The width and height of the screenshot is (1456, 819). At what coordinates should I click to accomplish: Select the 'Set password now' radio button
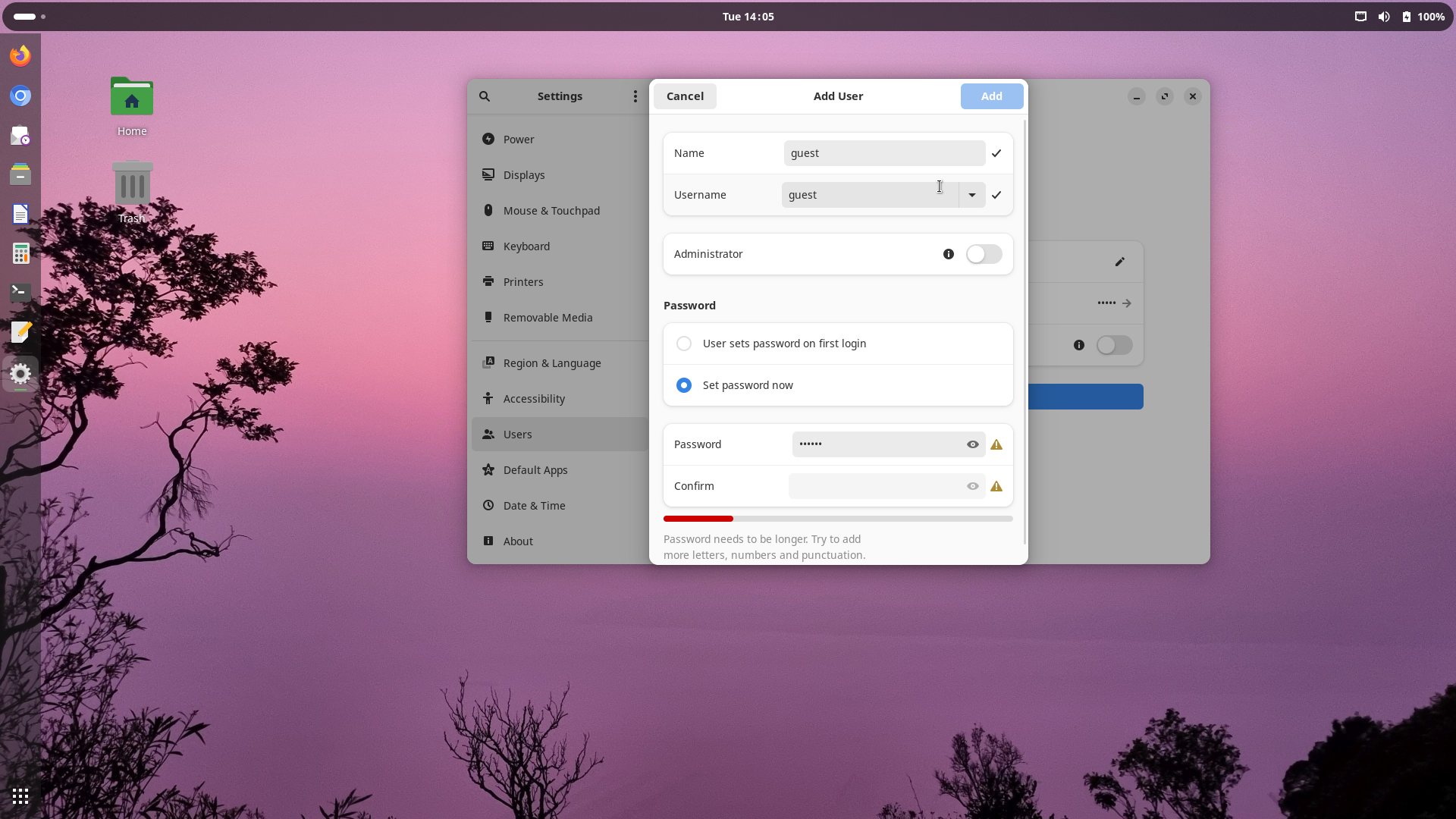pos(684,385)
